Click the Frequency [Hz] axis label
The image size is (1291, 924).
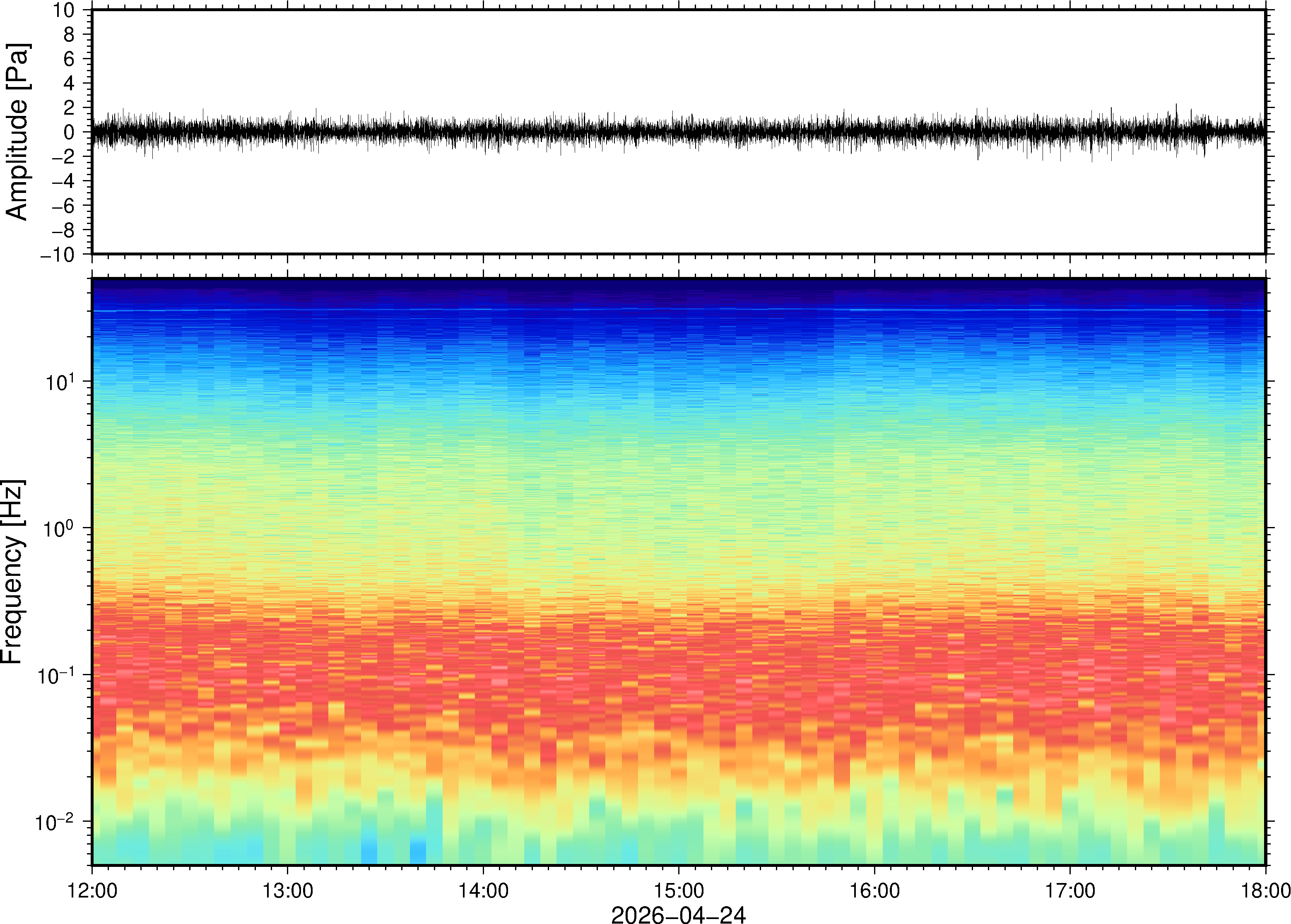12,572
